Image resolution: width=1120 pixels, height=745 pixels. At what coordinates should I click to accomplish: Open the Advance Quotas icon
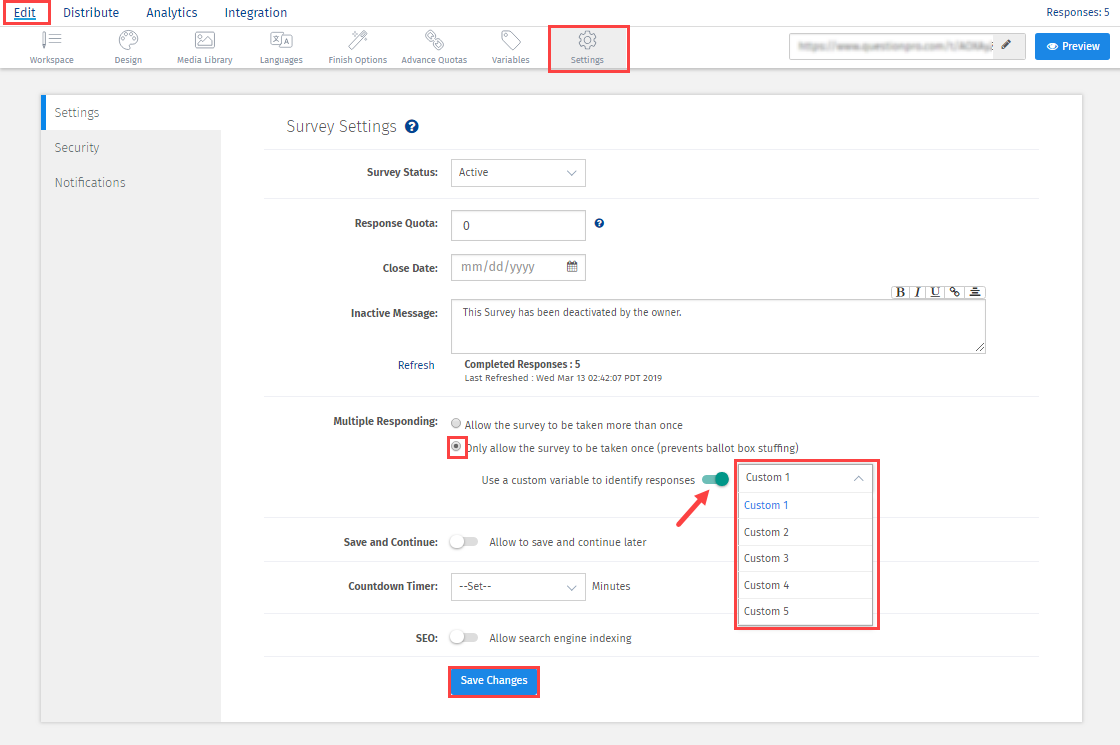coord(434,41)
